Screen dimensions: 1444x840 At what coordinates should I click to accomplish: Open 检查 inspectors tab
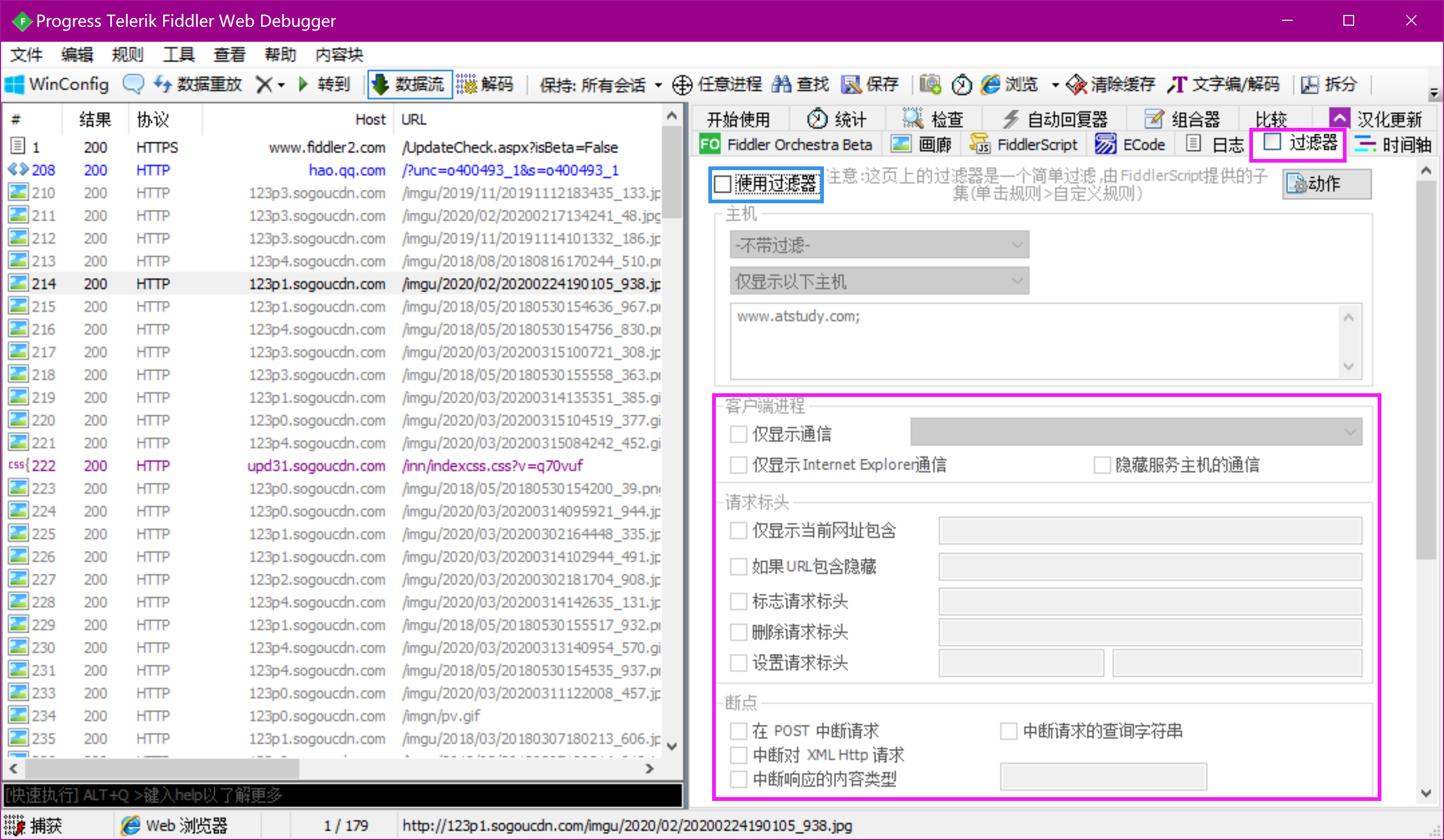tap(933, 119)
